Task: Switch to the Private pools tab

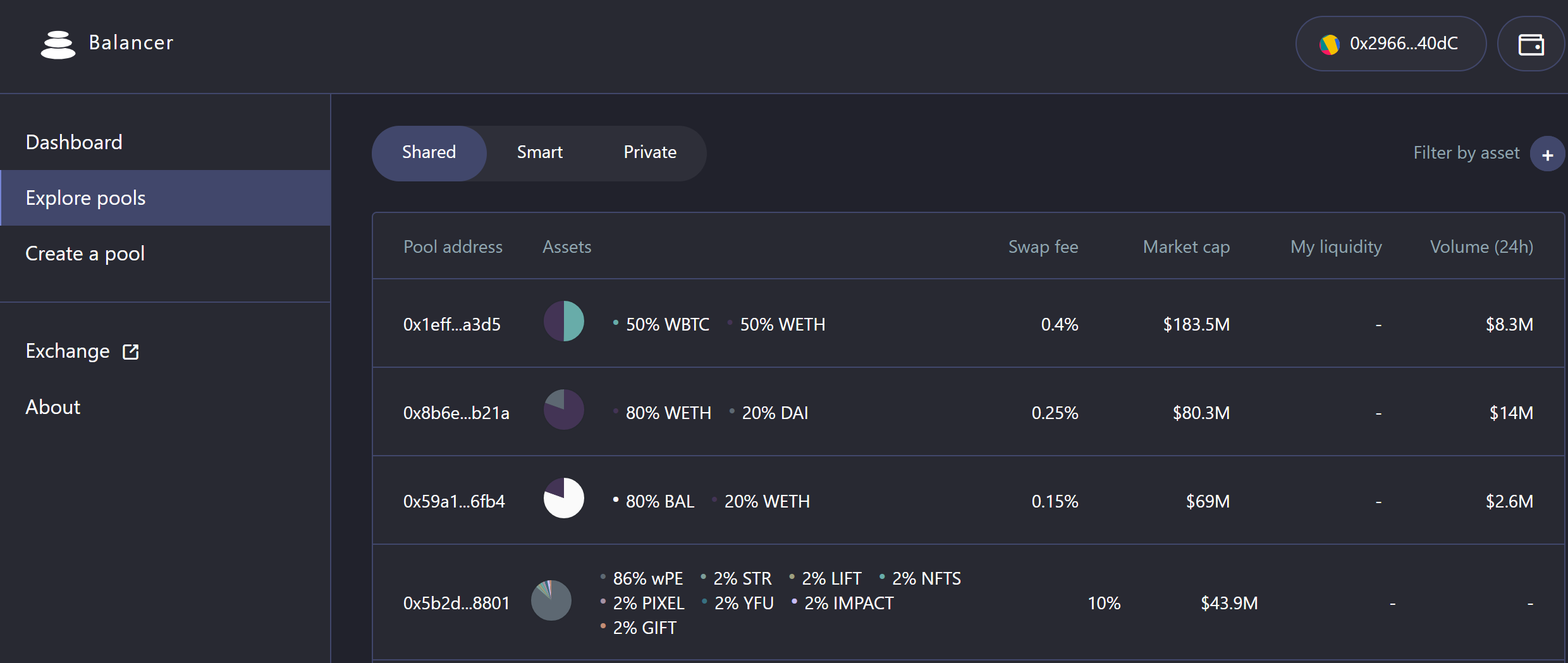Action: coord(650,153)
